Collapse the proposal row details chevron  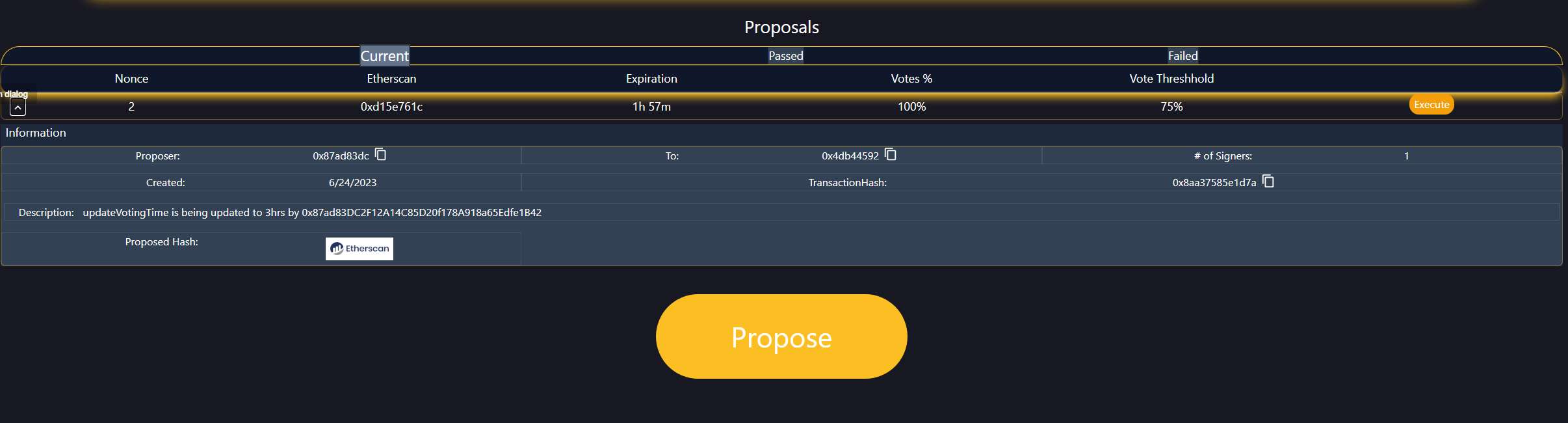point(18,107)
